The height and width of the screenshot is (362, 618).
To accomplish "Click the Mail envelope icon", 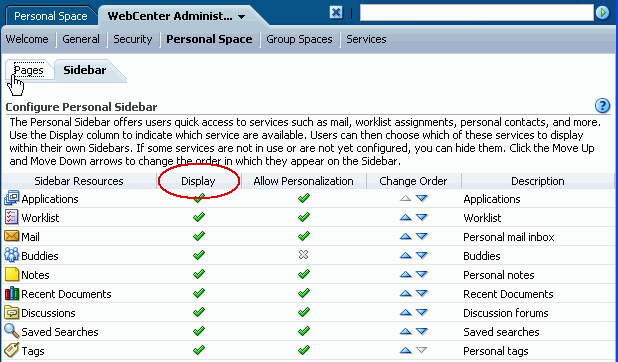I will (x=11, y=236).
